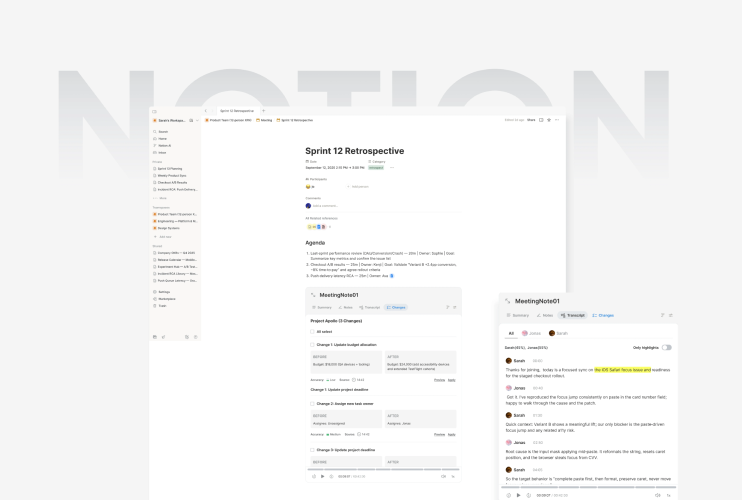Expand the floating MeetingNote01 panel
This screenshot has height=500, width=742.
click(x=507, y=301)
